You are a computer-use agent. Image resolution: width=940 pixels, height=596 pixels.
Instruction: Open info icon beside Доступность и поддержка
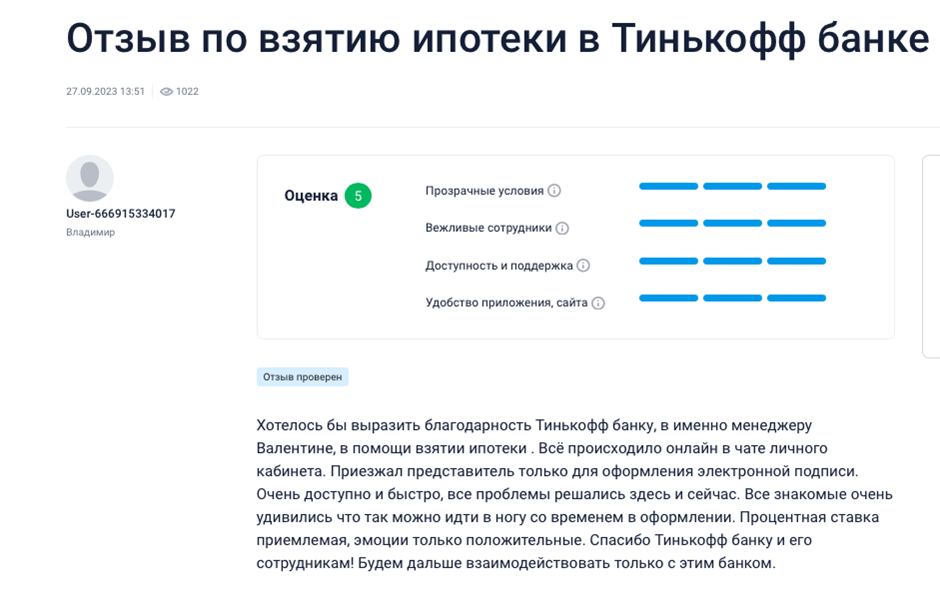coord(583,265)
